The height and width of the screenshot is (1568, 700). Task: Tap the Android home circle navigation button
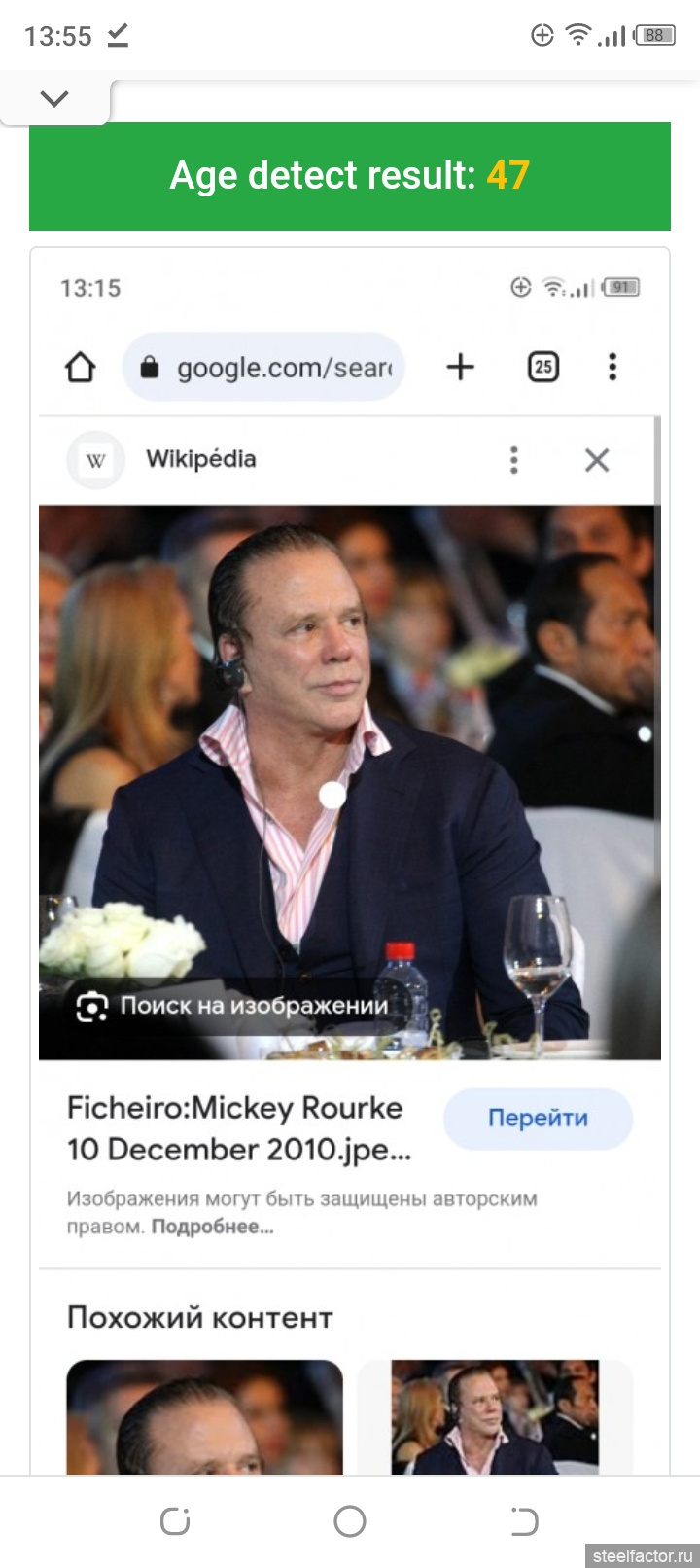(350, 1521)
